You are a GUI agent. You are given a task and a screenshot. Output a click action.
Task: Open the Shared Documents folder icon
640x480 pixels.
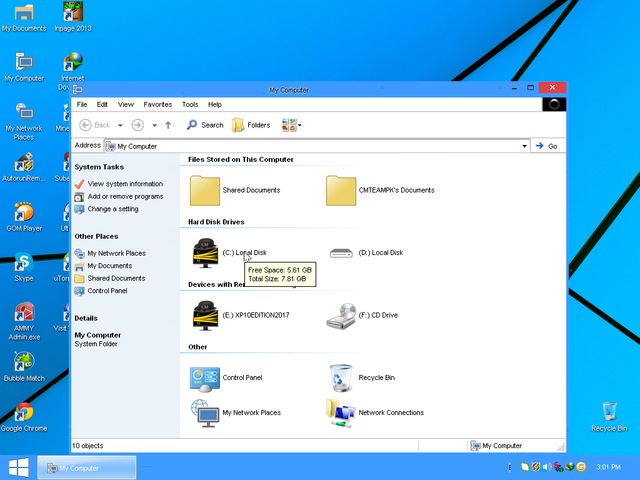click(205, 190)
